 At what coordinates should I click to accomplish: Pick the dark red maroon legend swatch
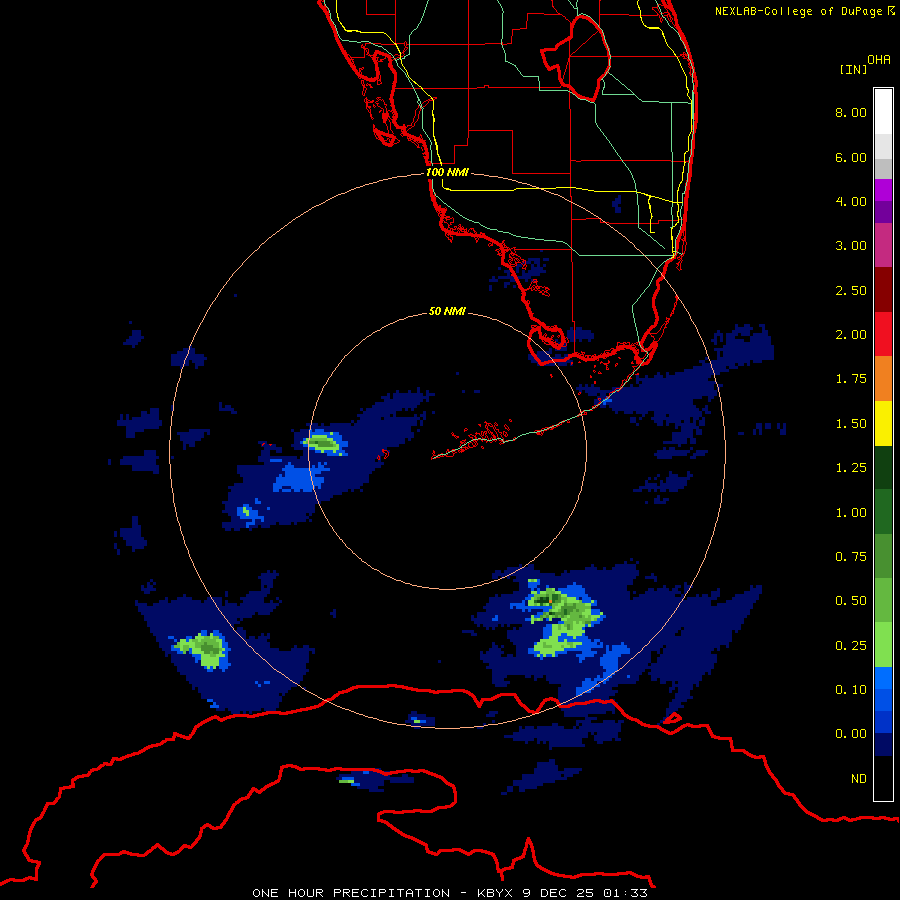tap(883, 290)
